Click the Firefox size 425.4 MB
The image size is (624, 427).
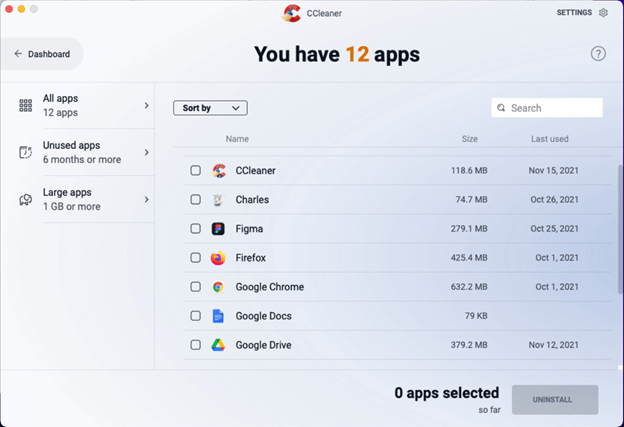coord(469,258)
